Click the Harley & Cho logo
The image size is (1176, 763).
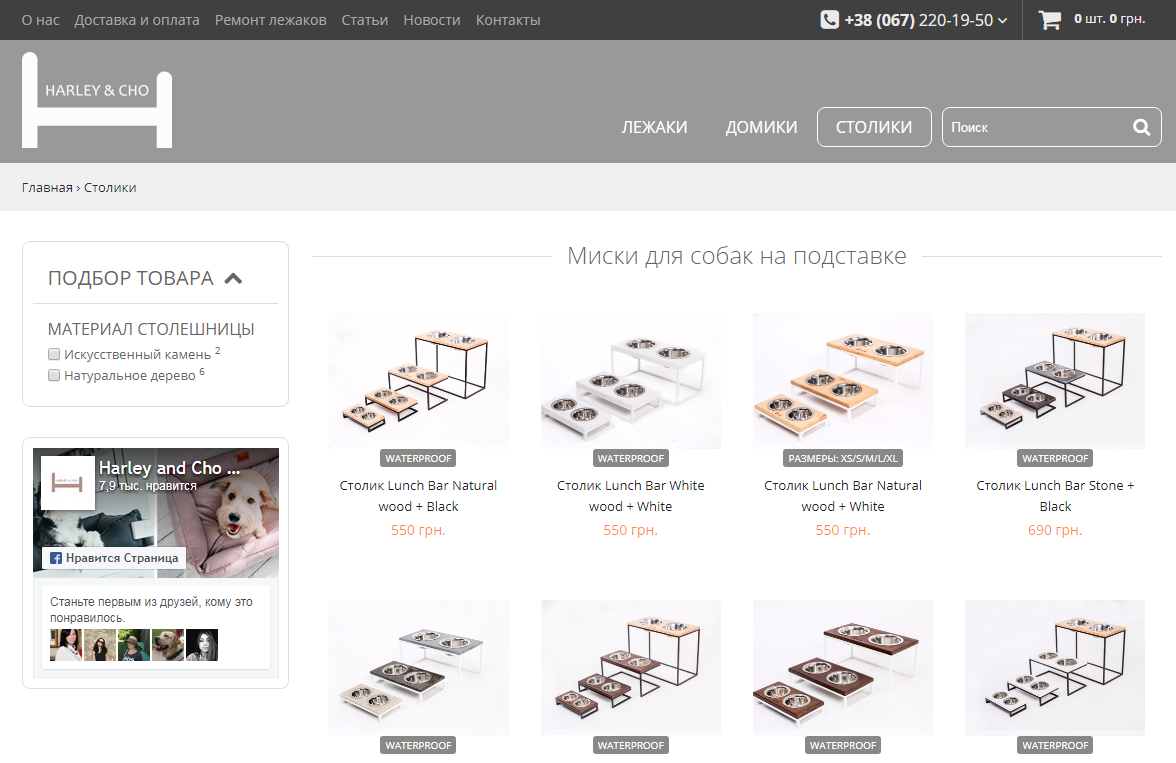pyautogui.click(x=97, y=100)
